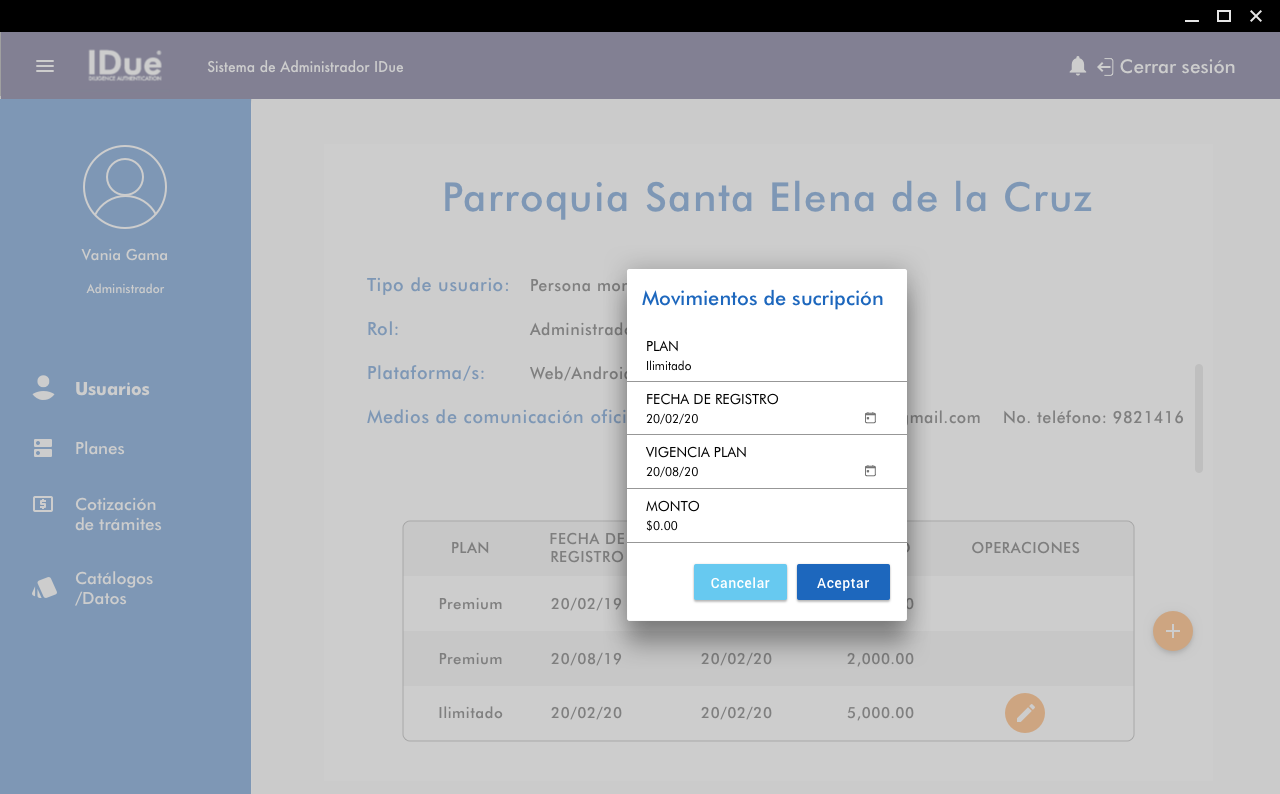Confirm with the Aceptar button
The image size is (1280, 794).
(x=843, y=582)
